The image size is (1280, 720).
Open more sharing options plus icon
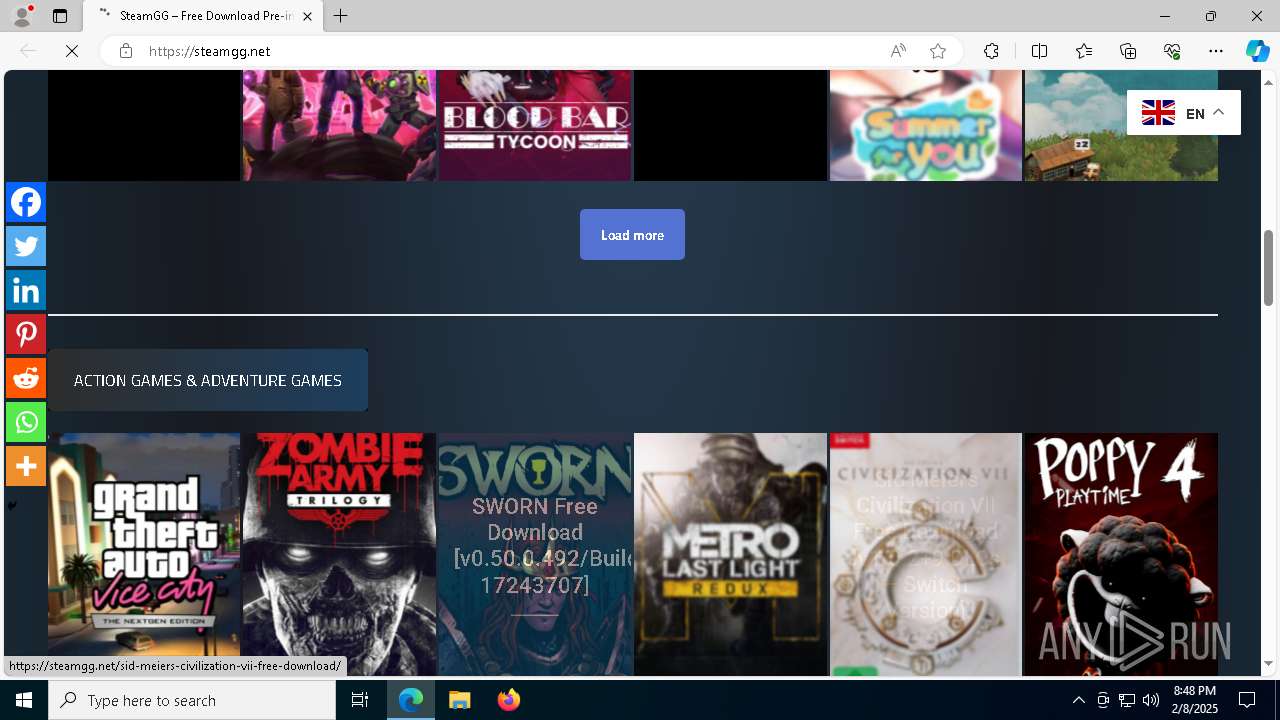point(26,466)
